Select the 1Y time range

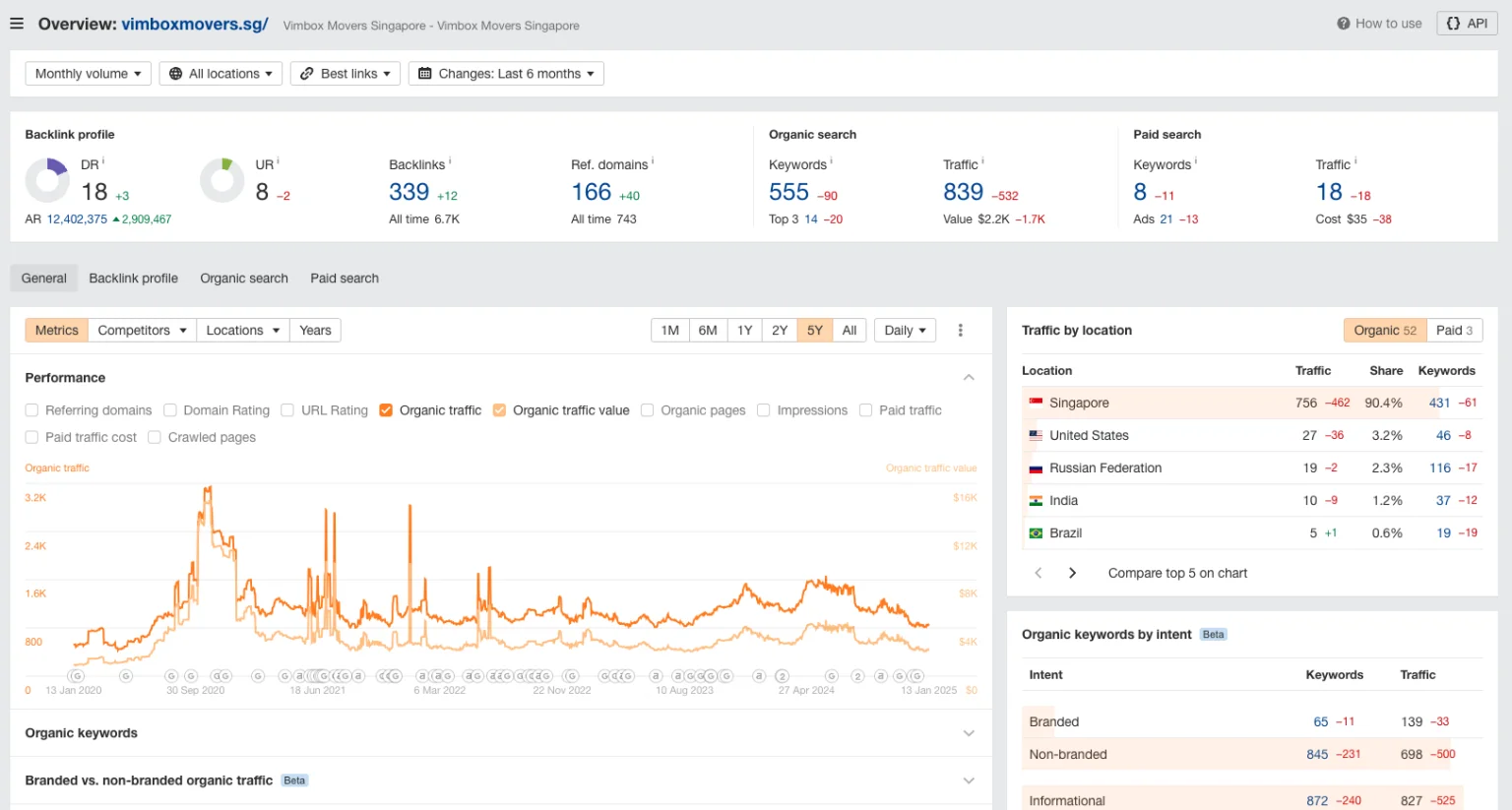tap(744, 331)
